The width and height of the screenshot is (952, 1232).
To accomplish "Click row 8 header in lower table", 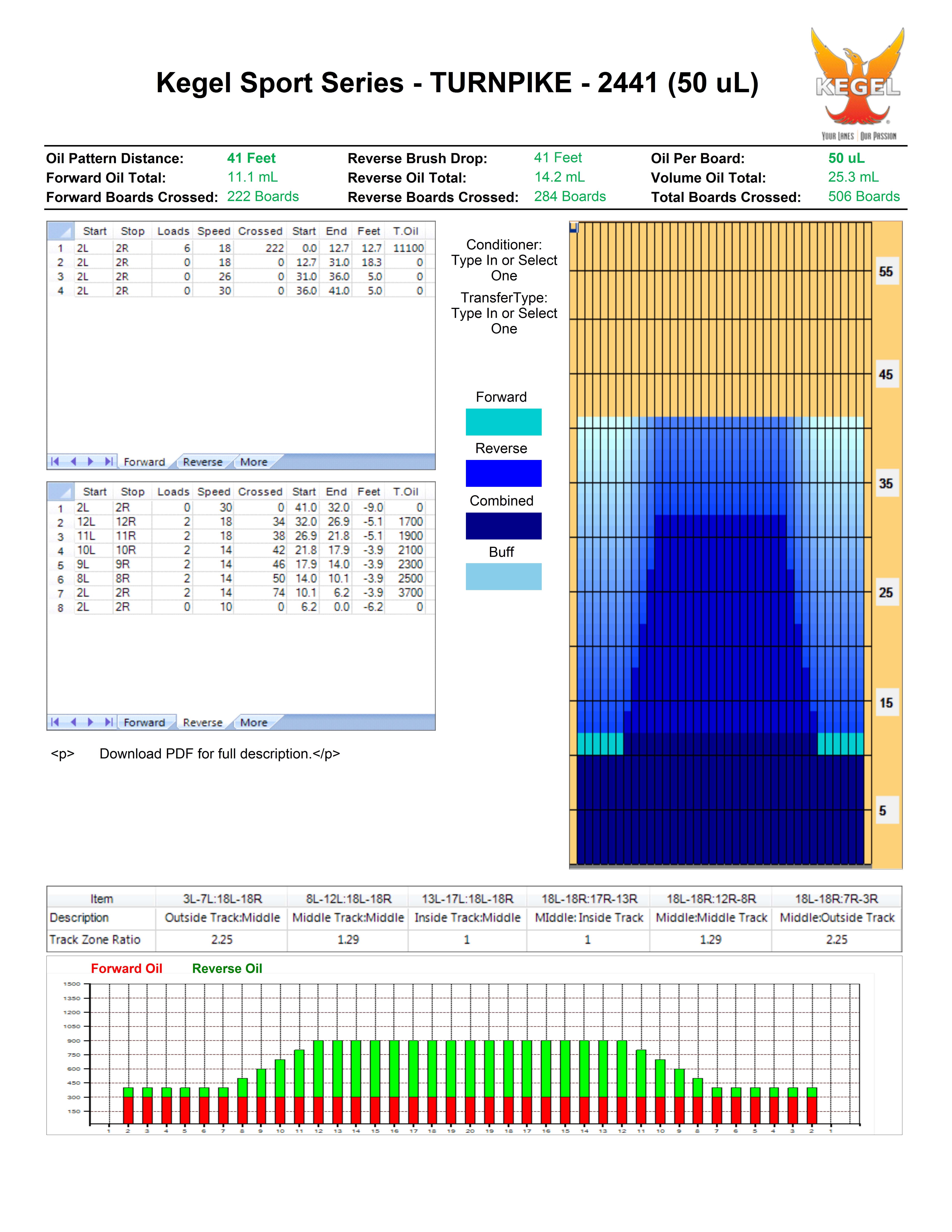I will click(x=60, y=608).
